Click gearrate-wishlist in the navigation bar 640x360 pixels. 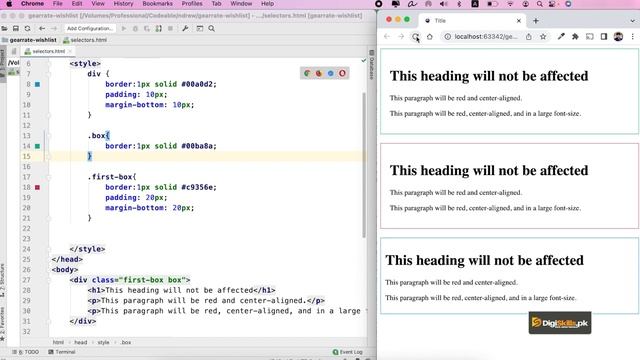[29, 40]
